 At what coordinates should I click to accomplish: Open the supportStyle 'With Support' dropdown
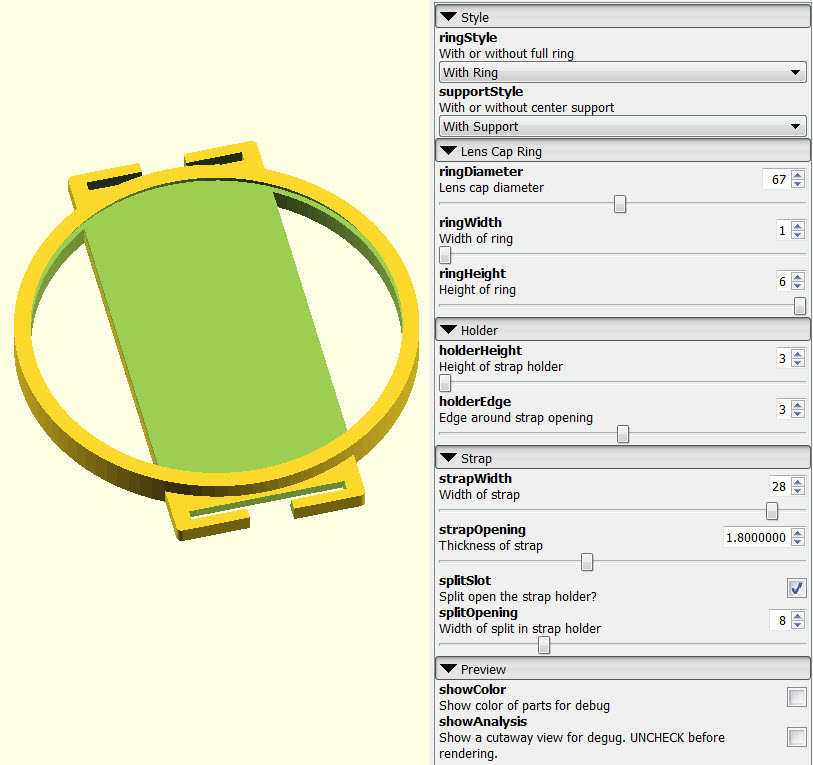tap(622, 127)
